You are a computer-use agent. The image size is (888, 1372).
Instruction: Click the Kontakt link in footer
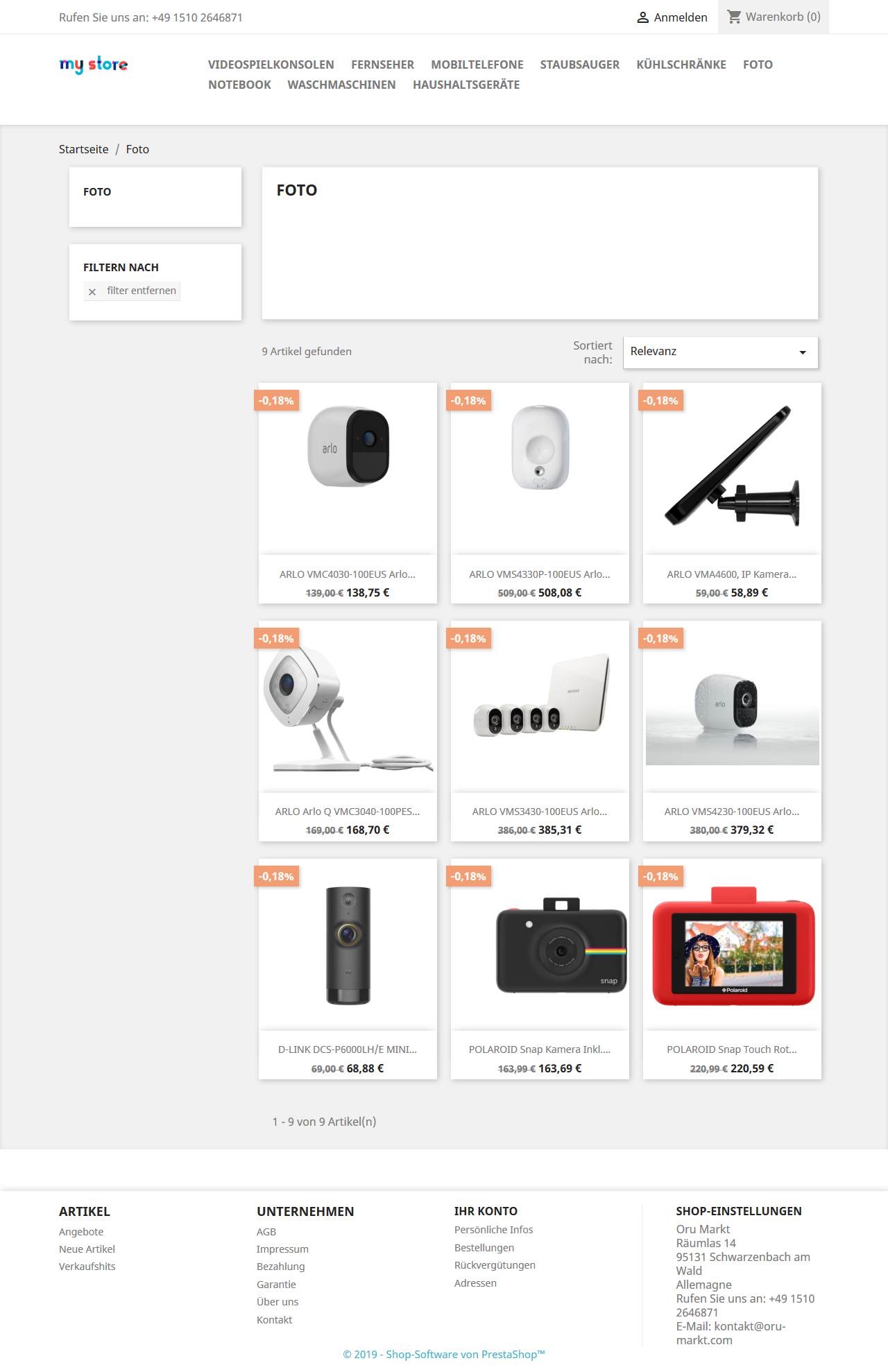[x=274, y=1319]
